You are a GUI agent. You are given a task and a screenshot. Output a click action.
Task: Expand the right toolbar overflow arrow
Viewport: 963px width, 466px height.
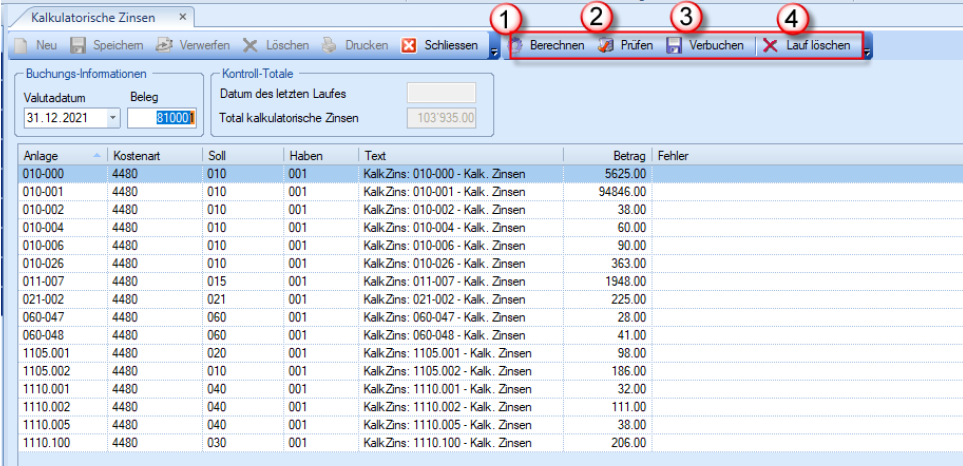[x=867, y=48]
